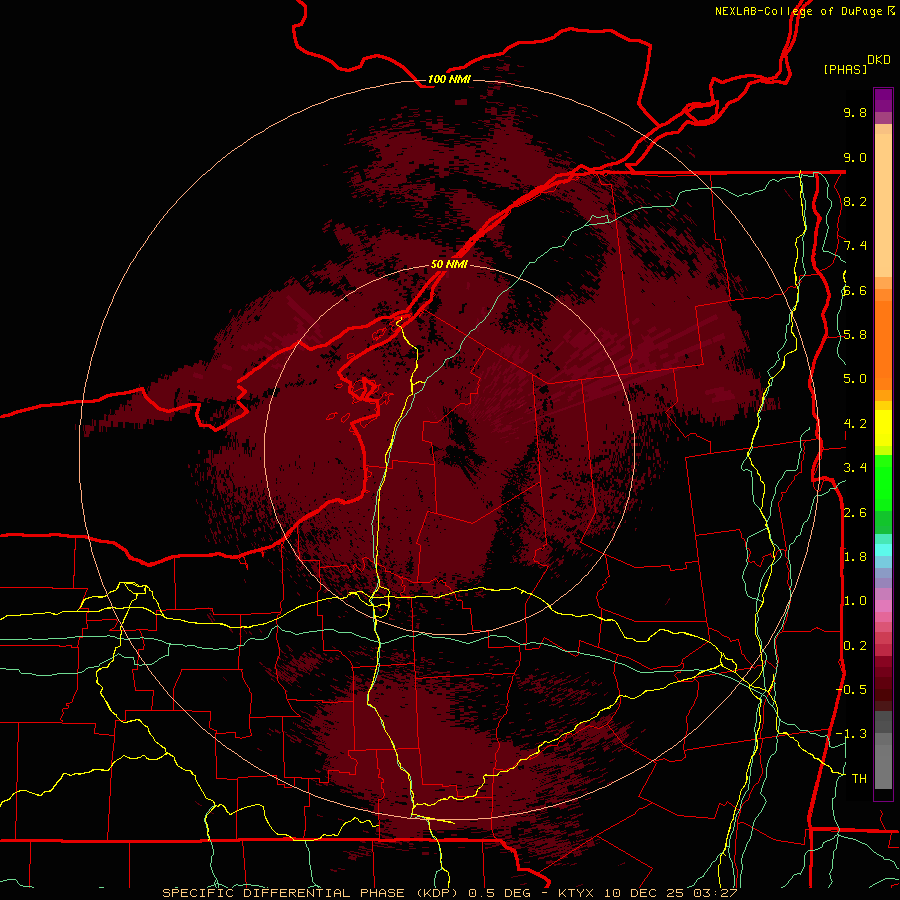
Task: Click the 6.6 legend value
Action: click(855, 290)
